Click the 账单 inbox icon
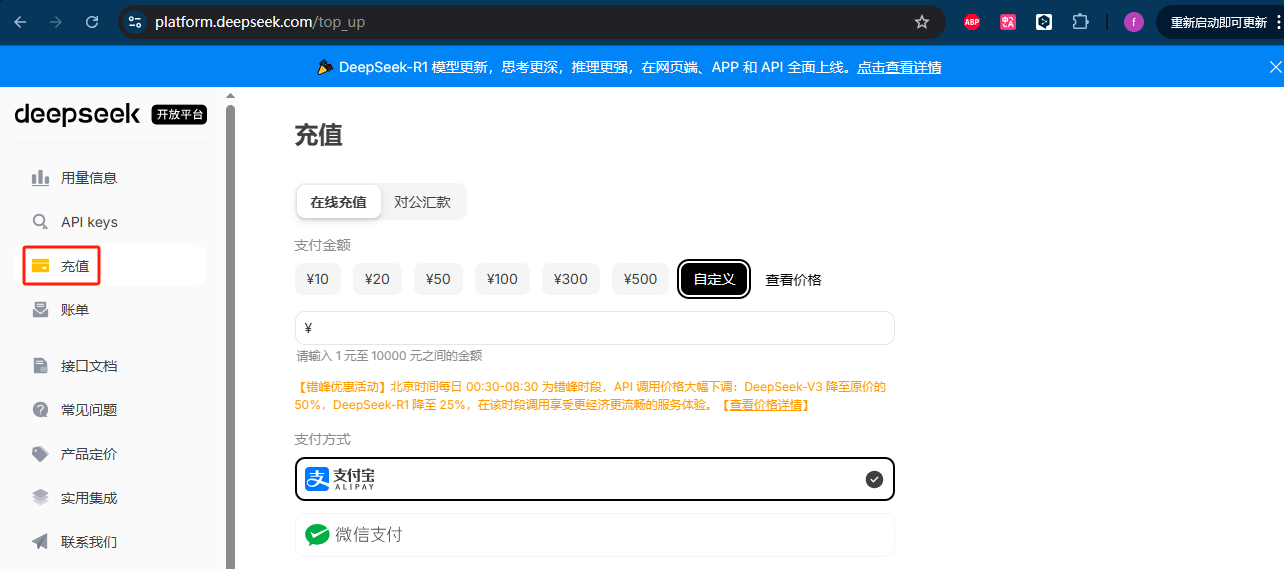This screenshot has height=569, width=1284. click(x=40, y=310)
